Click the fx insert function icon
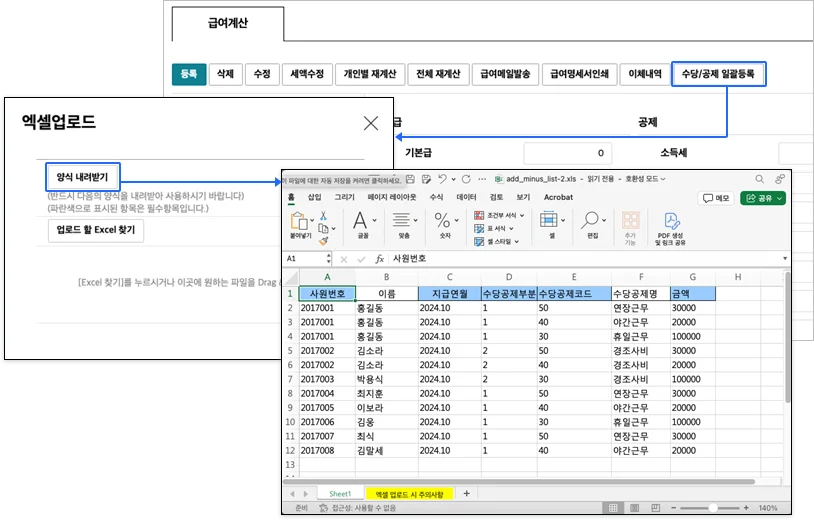Image resolution: width=814 pixels, height=520 pixels. 379,258
